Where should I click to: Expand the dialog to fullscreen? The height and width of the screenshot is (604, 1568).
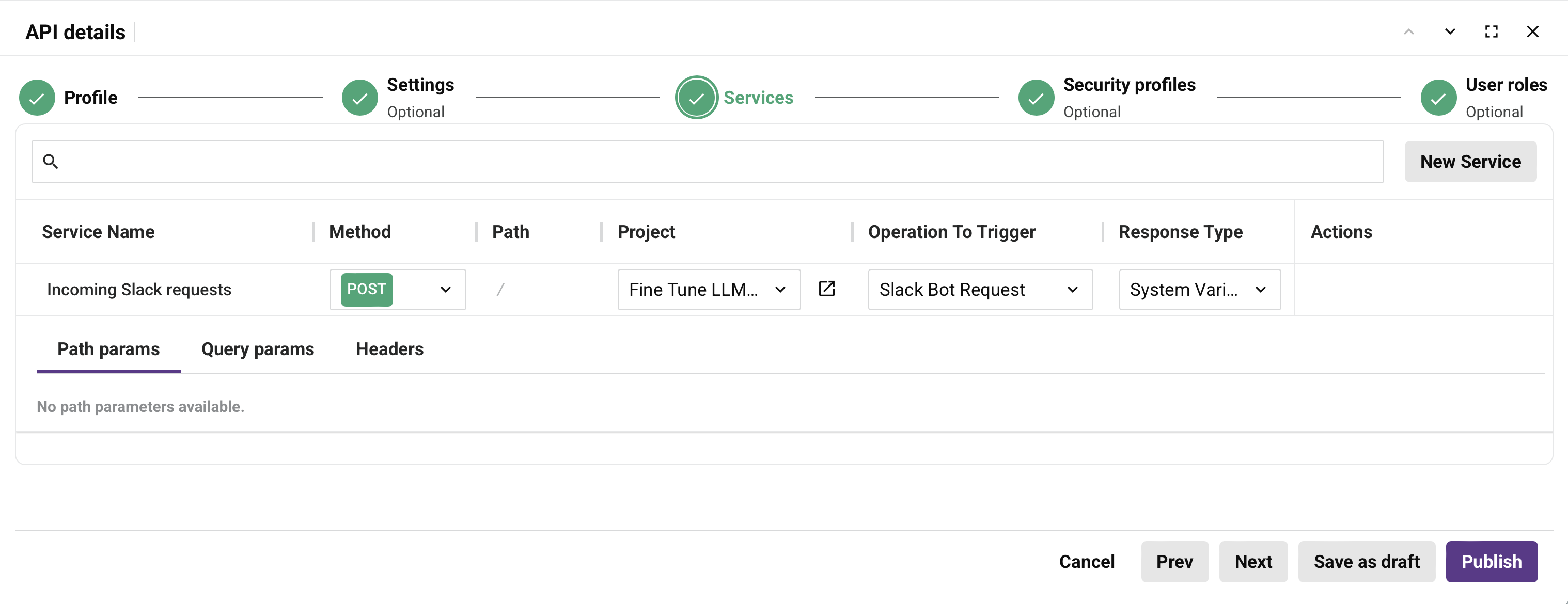(1492, 31)
